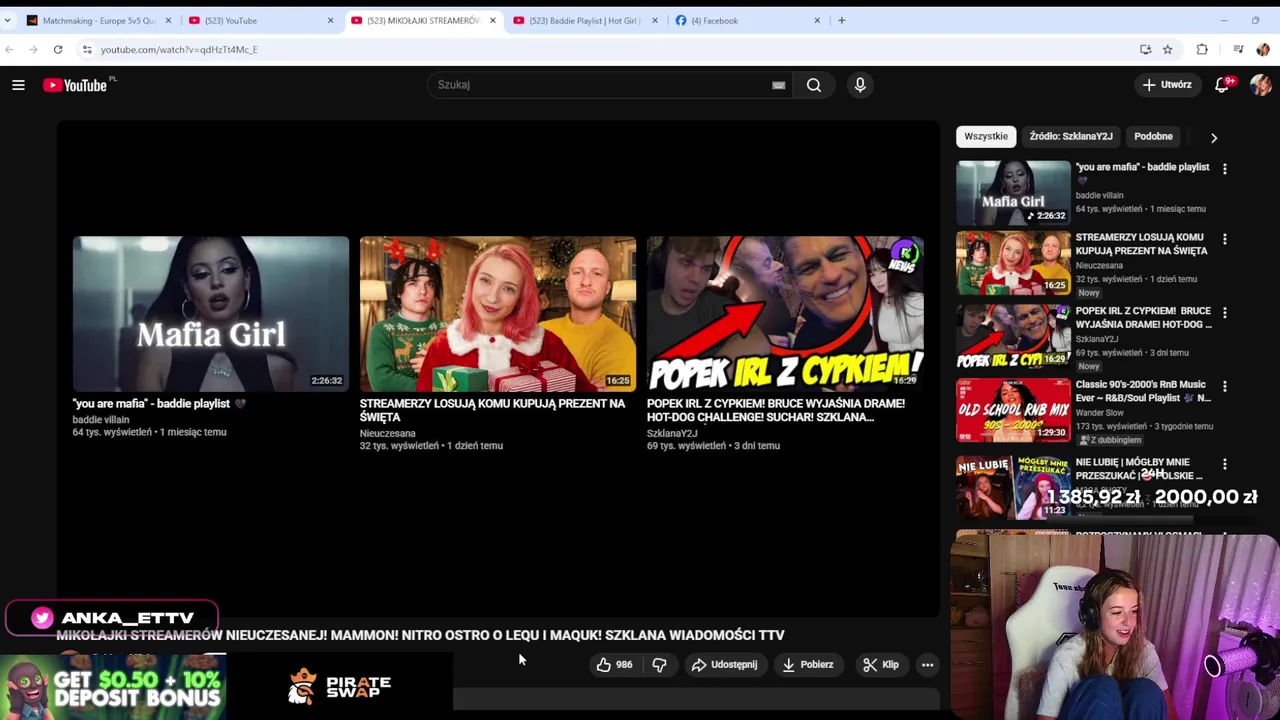Open the Mafia Girl endscreen thumbnail
Viewport: 1280px width, 720px height.
211,313
